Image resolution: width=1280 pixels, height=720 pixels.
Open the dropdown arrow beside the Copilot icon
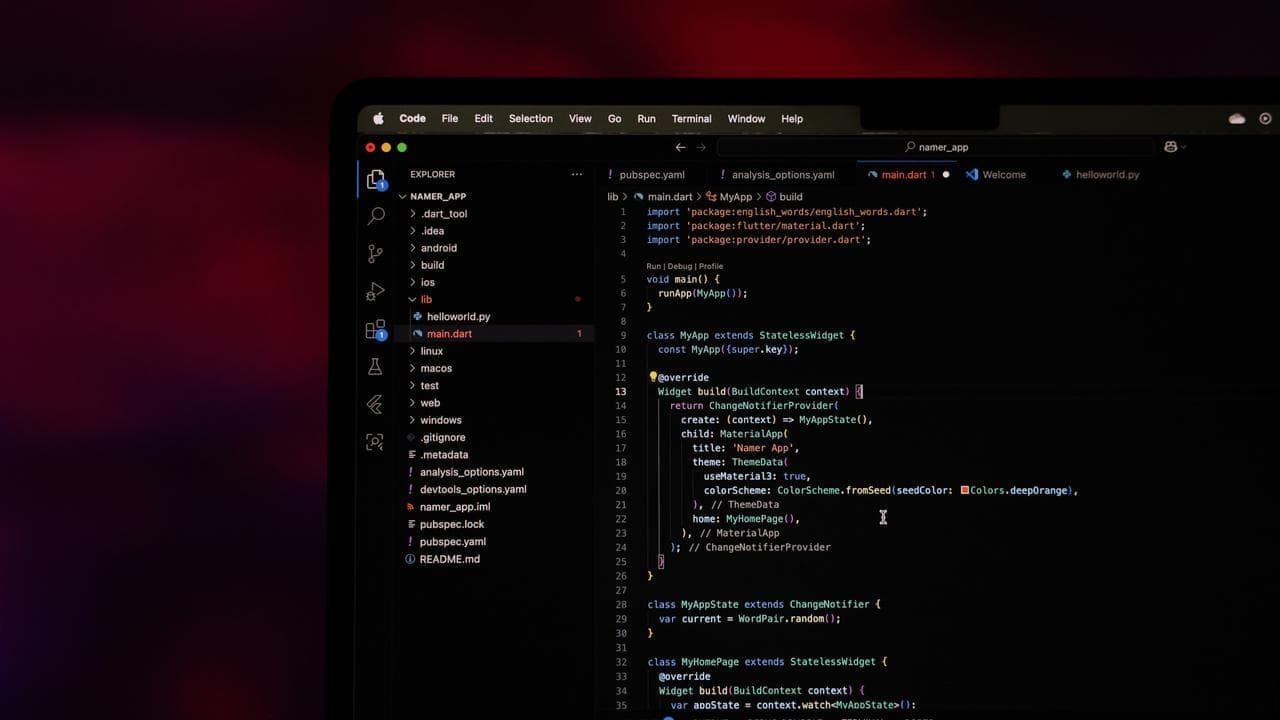tap(1184, 147)
